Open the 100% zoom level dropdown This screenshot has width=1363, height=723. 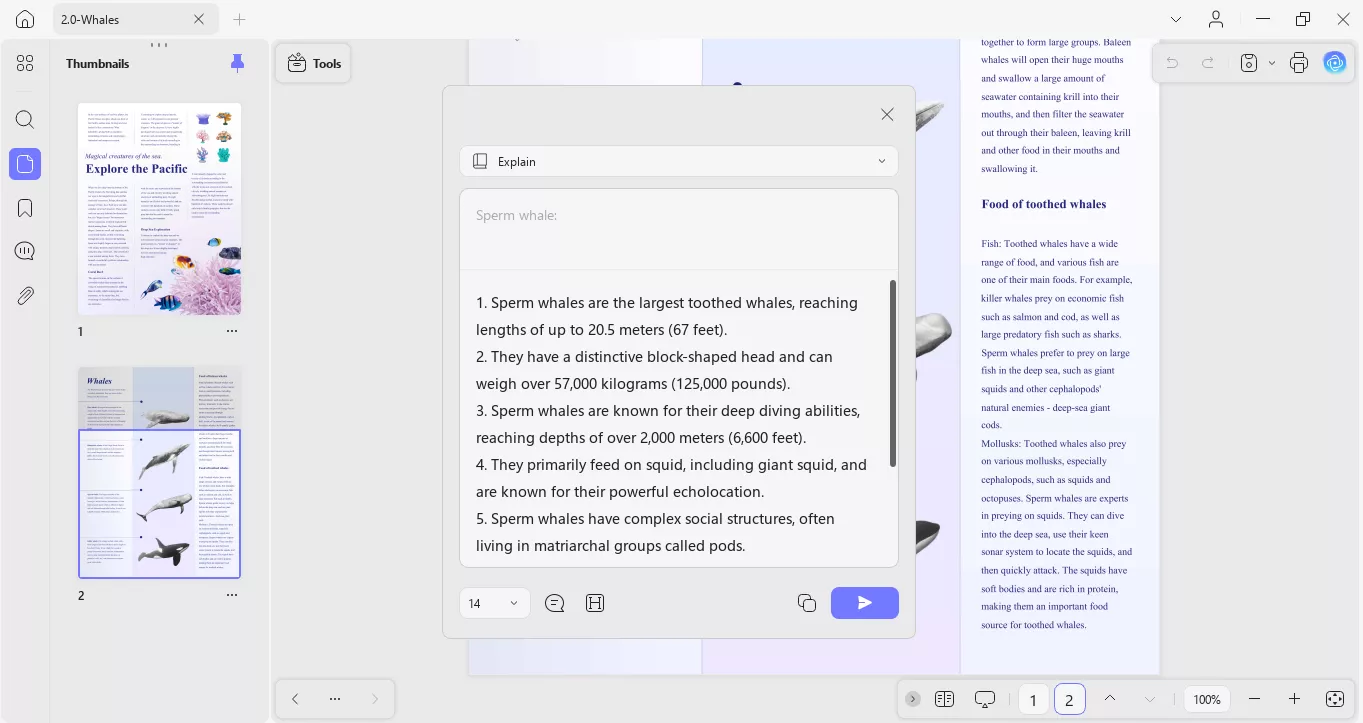pos(1207,699)
